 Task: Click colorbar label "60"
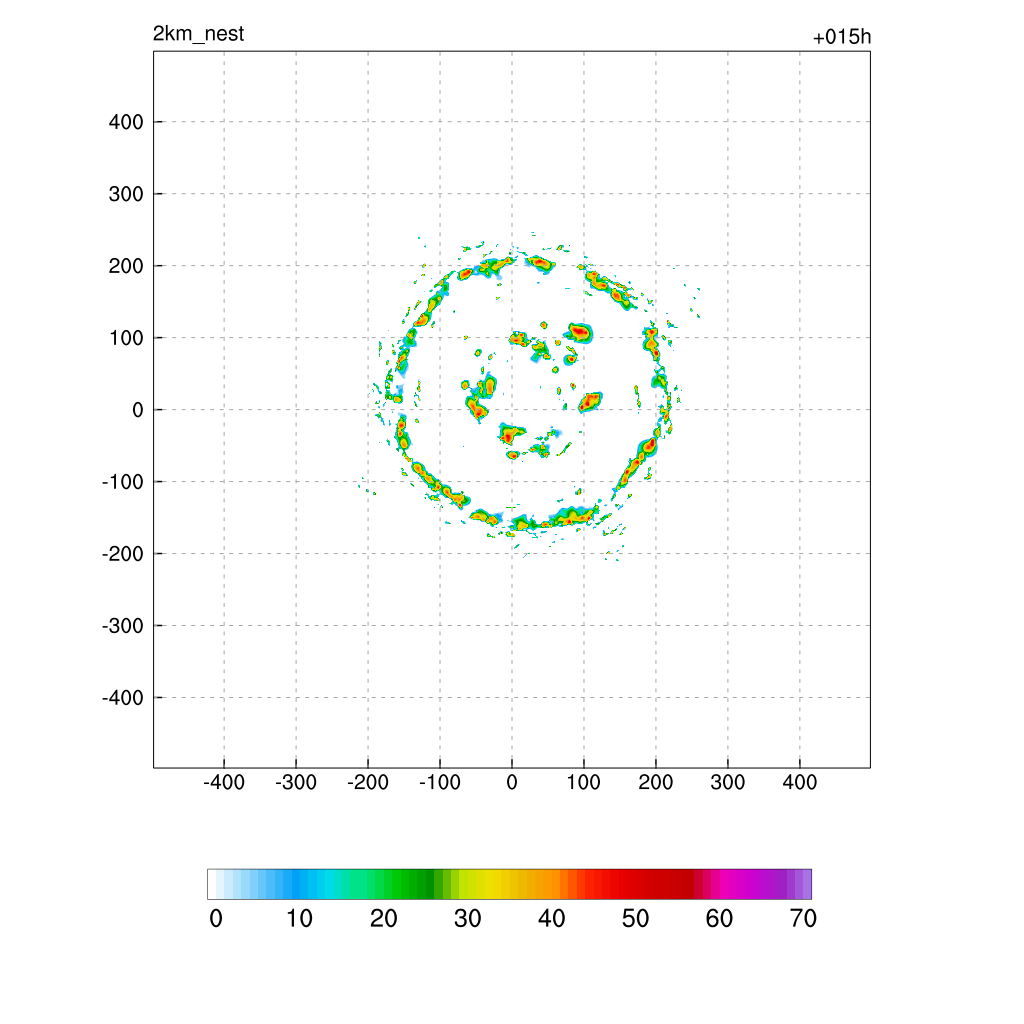coord(719,919)
